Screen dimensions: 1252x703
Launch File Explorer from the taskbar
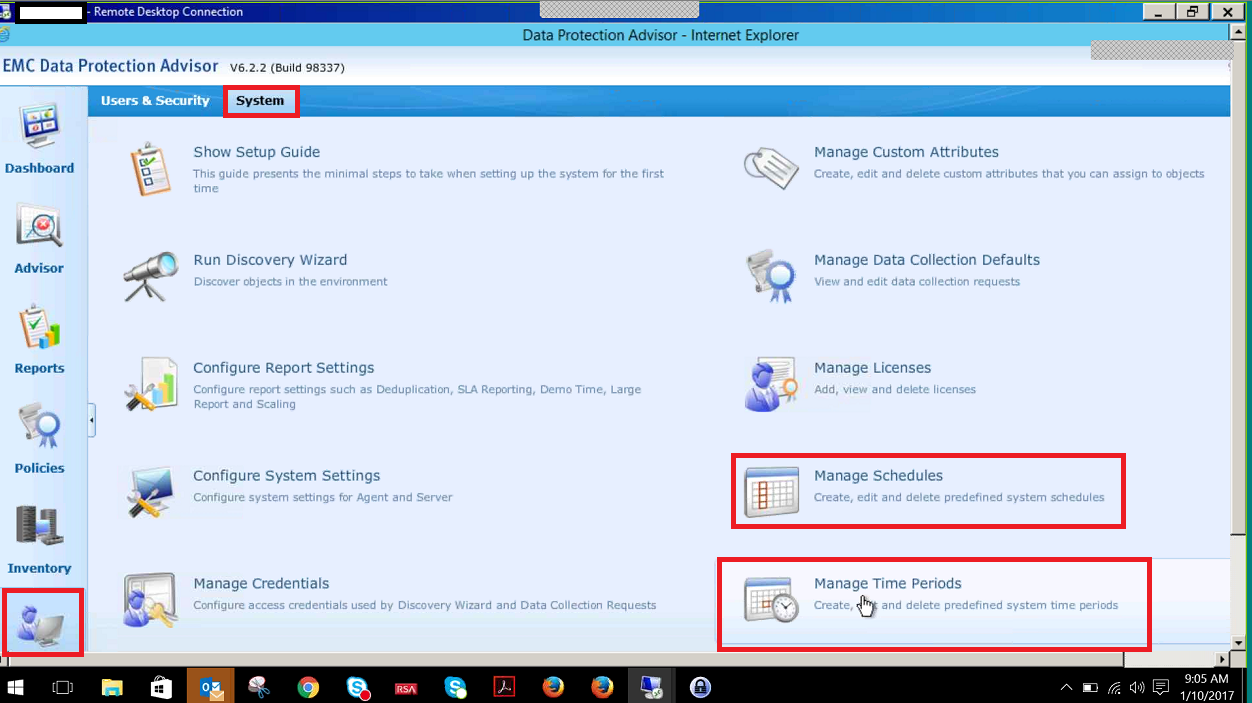point(112,687)
